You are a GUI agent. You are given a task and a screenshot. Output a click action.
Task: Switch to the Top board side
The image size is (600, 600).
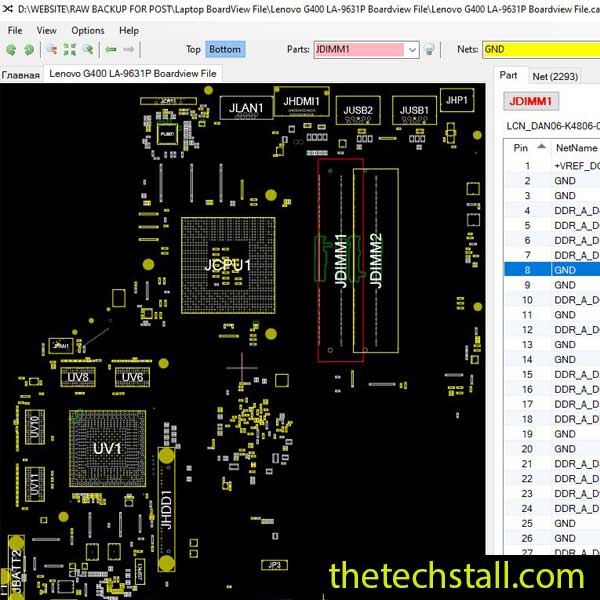[193, 49]
